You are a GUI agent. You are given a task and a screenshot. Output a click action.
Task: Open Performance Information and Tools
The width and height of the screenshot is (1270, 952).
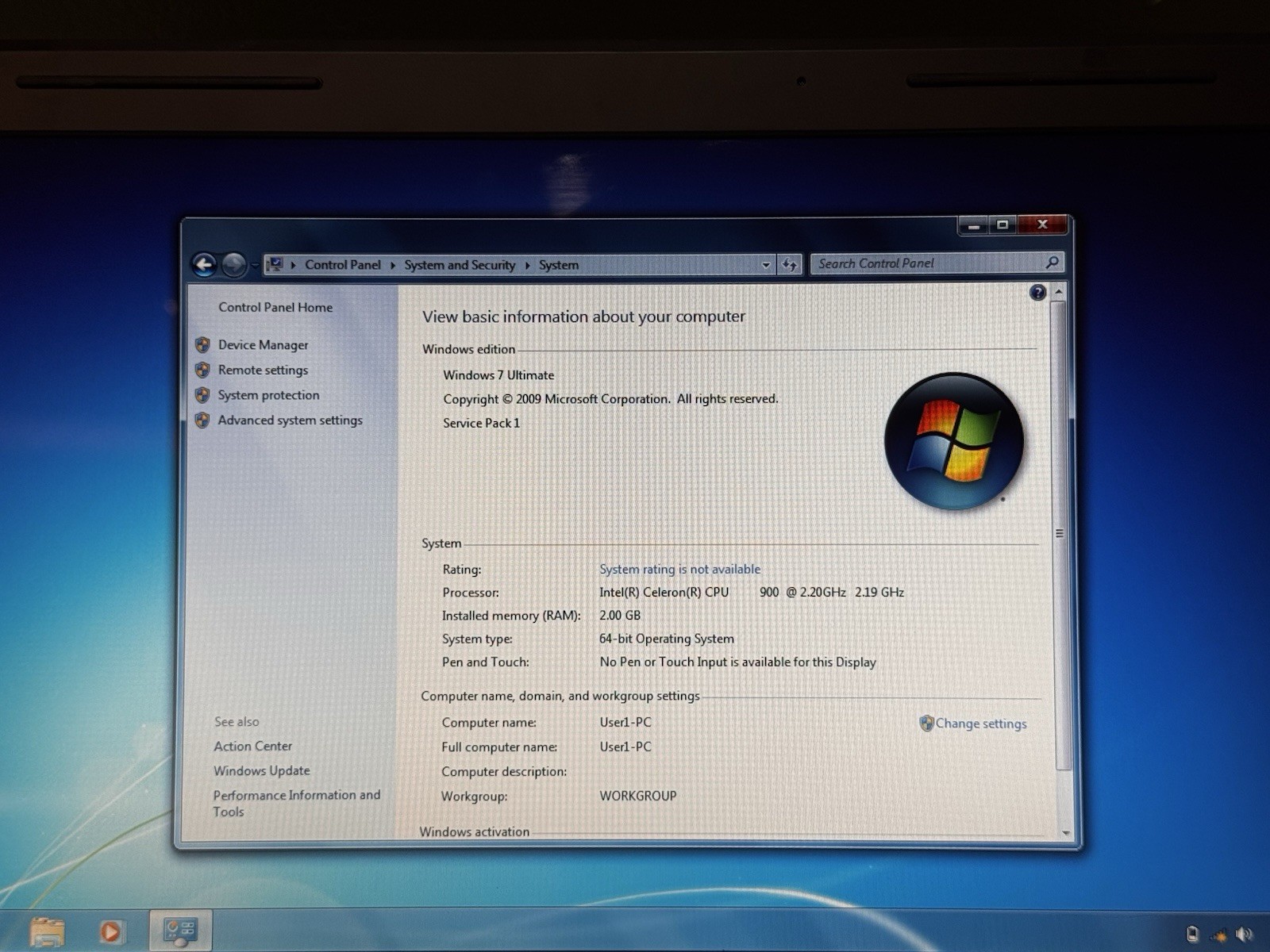point(296,803)
